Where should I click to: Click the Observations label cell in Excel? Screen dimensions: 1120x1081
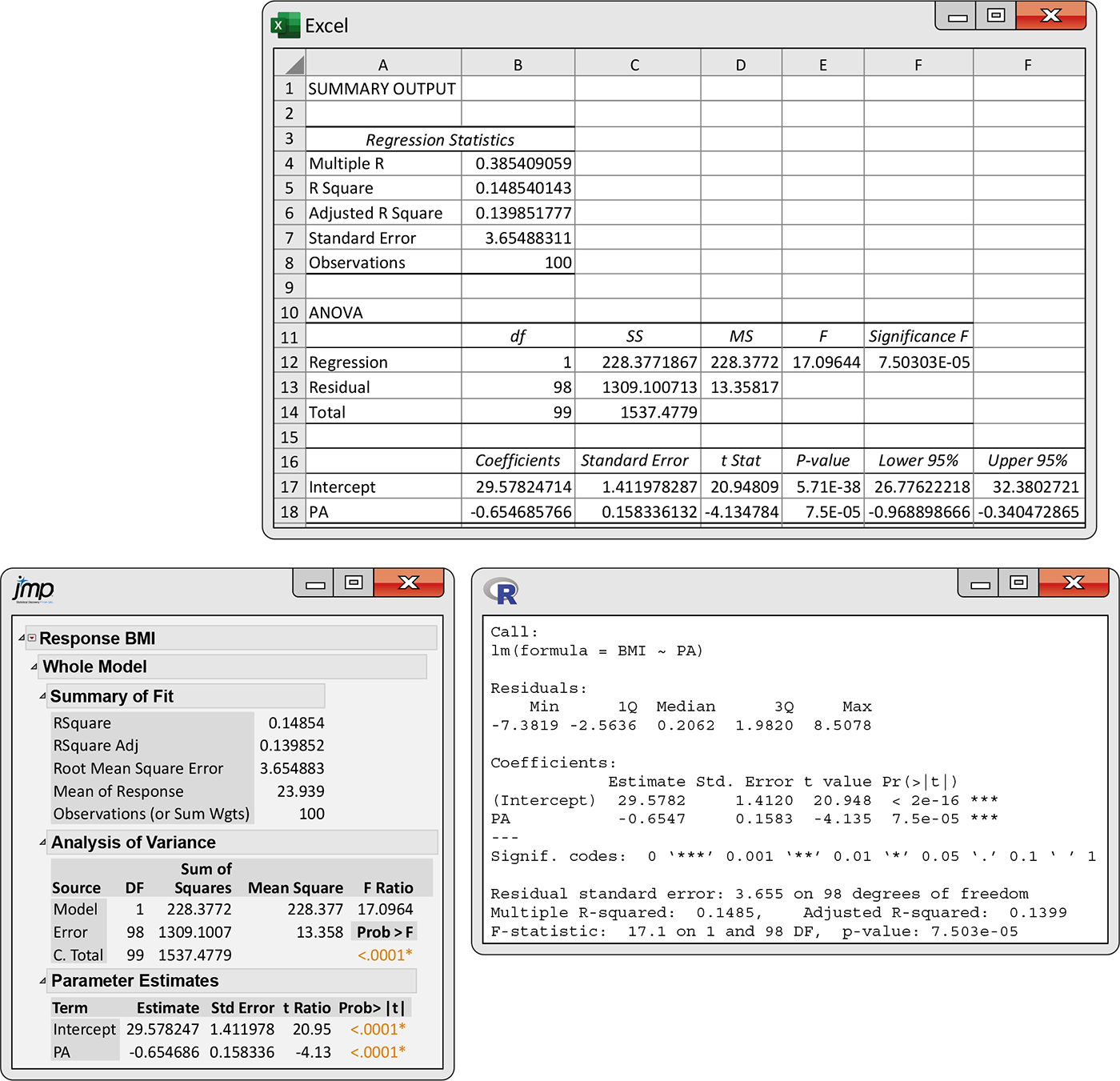[x=383, y=263]
